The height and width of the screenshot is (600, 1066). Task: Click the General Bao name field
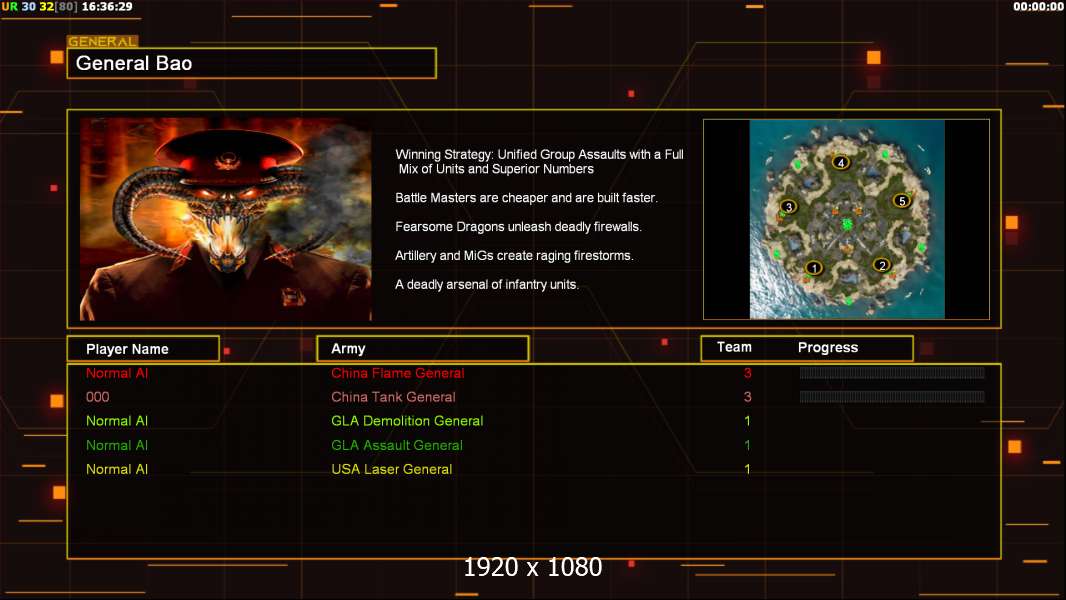(252, 63)
